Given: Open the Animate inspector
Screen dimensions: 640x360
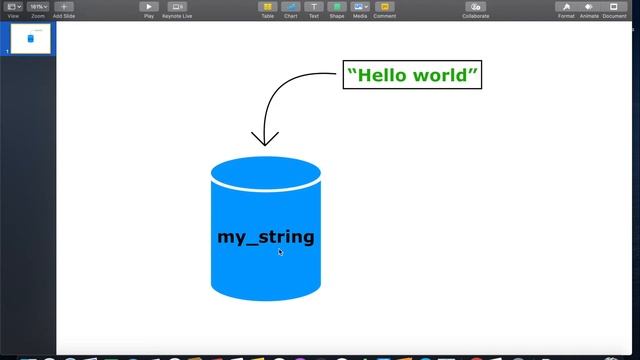Looking at the screenshot, I should tap(589, 7).
